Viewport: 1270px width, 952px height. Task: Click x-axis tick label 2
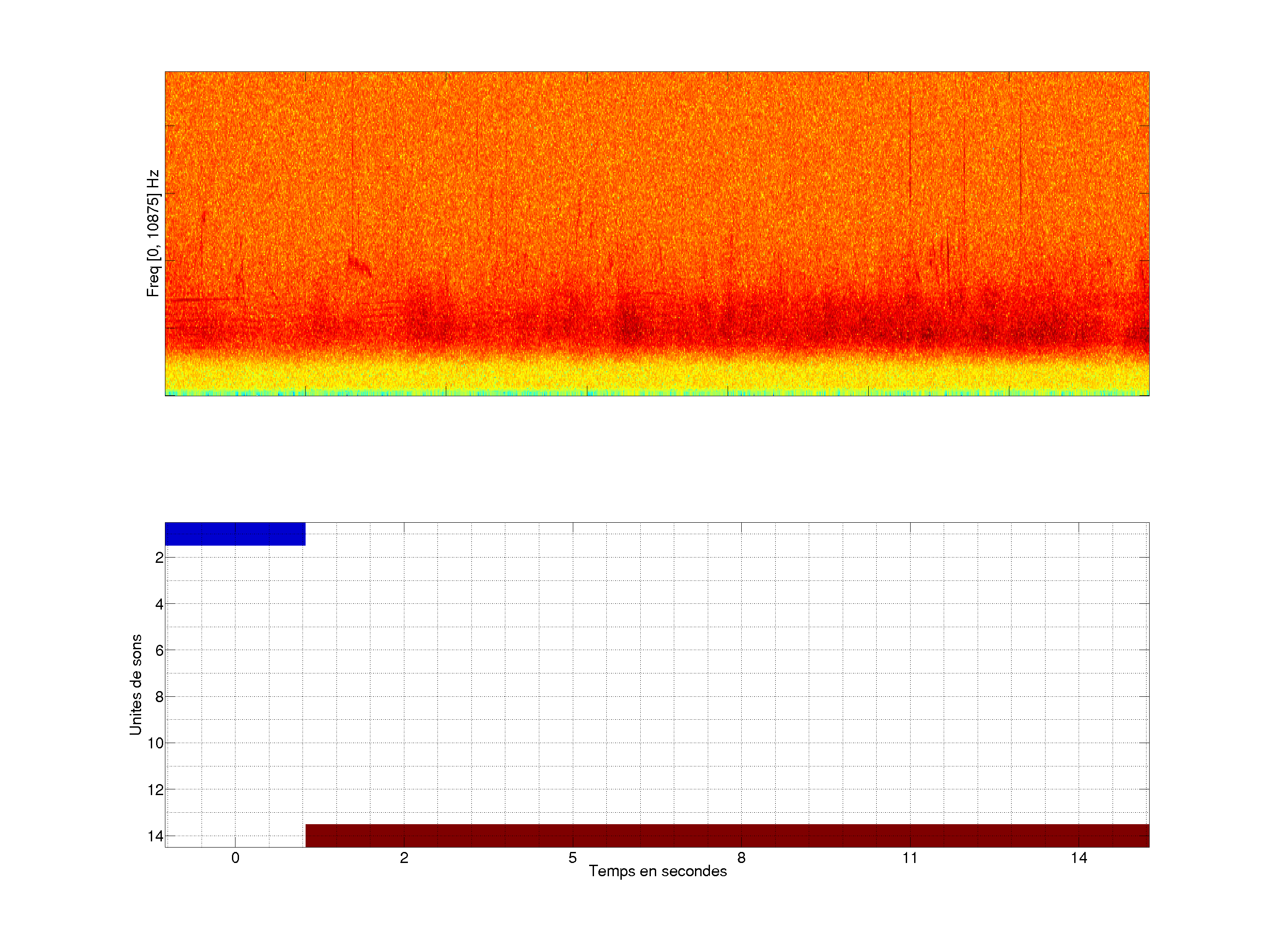404,858
